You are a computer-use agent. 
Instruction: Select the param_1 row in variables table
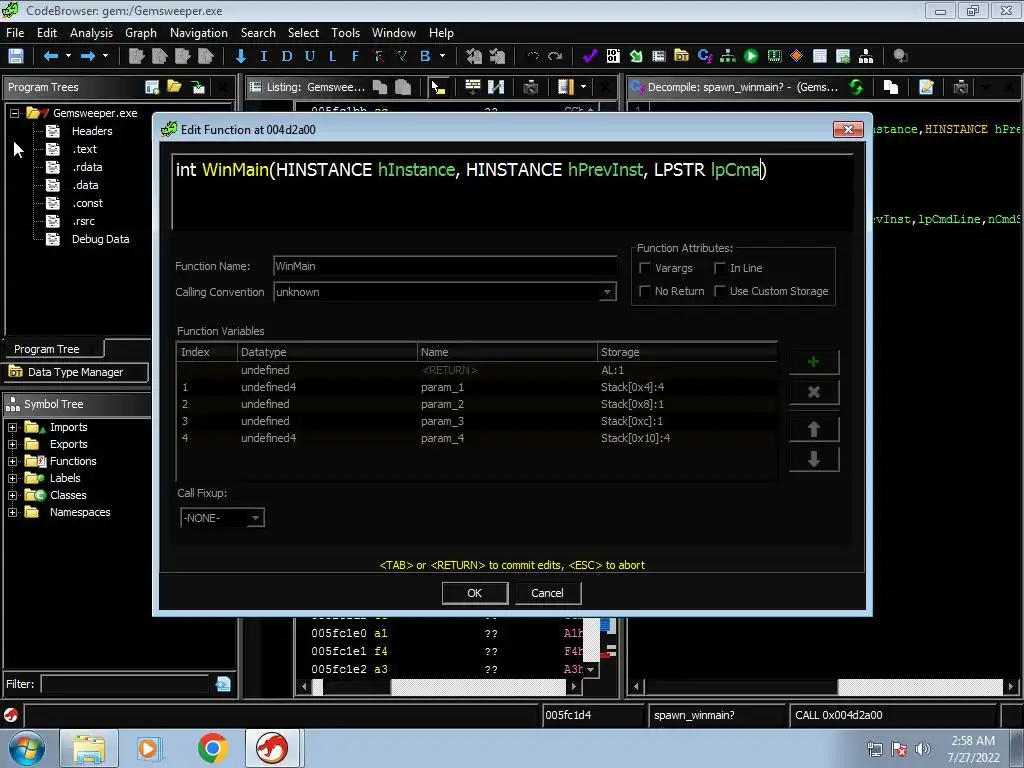477,387
